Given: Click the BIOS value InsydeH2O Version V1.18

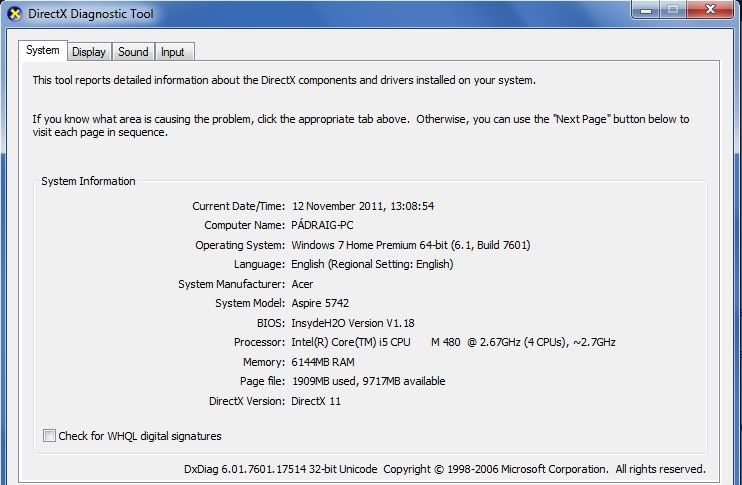Looking at the screenshot, I should 353,323.
